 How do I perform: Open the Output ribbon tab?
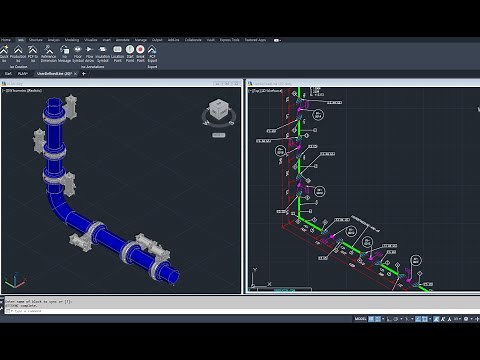[157, 40]
